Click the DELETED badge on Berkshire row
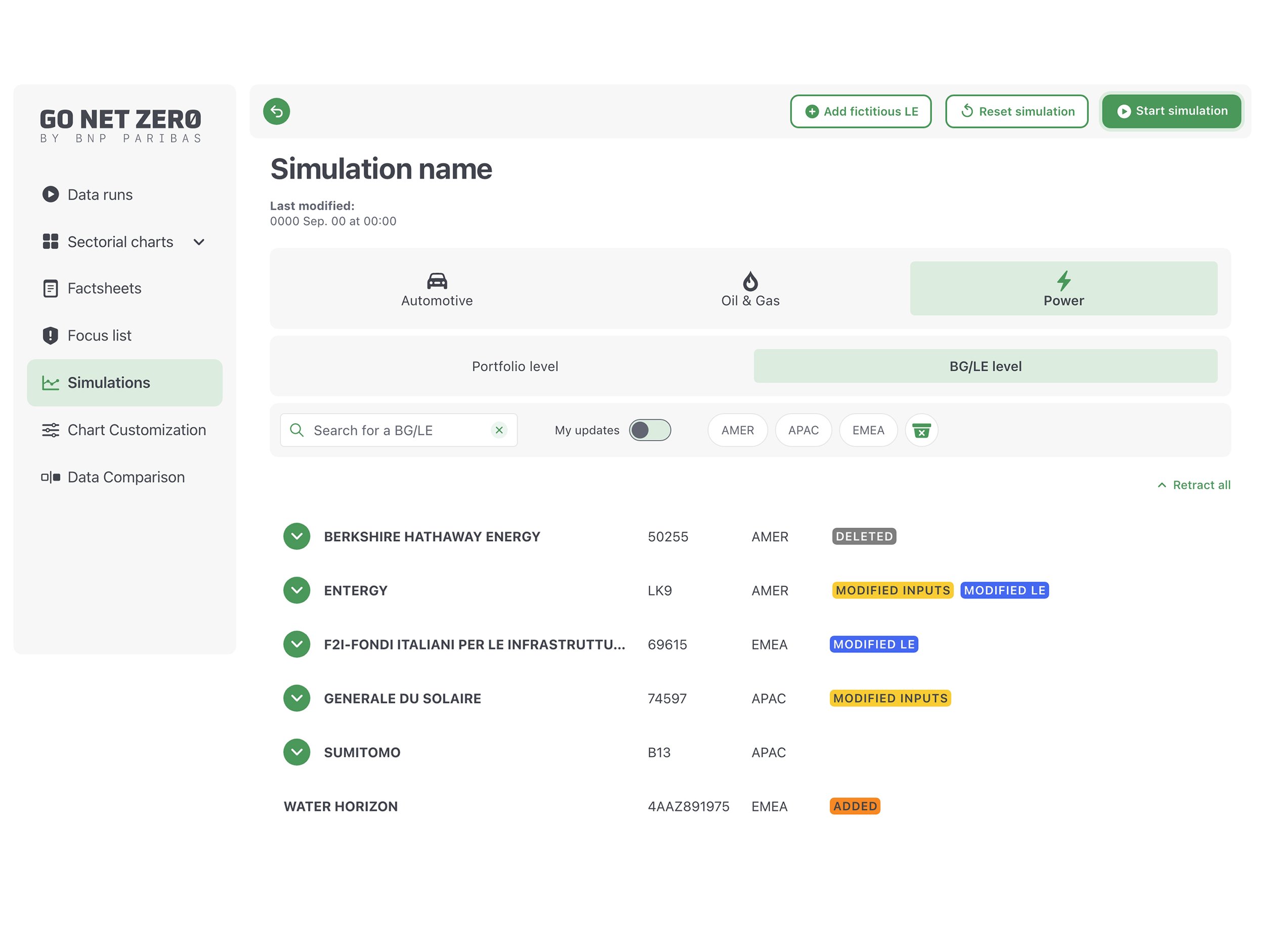Screen dimensions: 1265x952 pos(864,536)
